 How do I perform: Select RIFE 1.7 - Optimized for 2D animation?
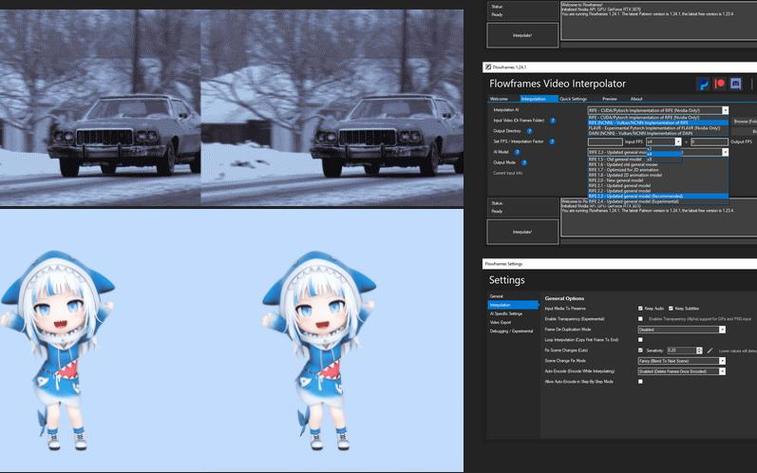pyautogui.click(x=658, y=170)
